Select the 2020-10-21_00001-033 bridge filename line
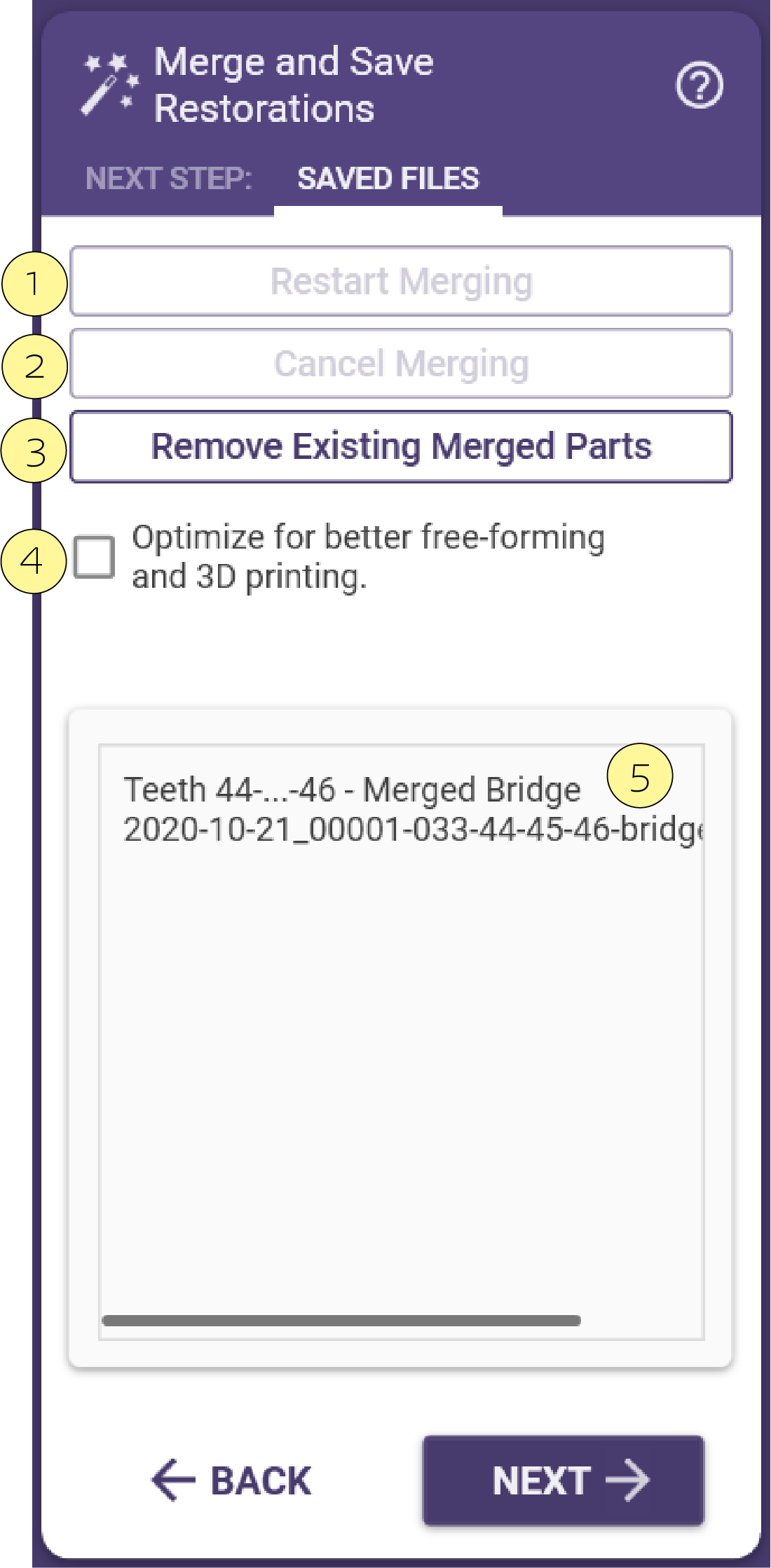This screenshot has width=771, height=1568. click(x=414, y=830)
